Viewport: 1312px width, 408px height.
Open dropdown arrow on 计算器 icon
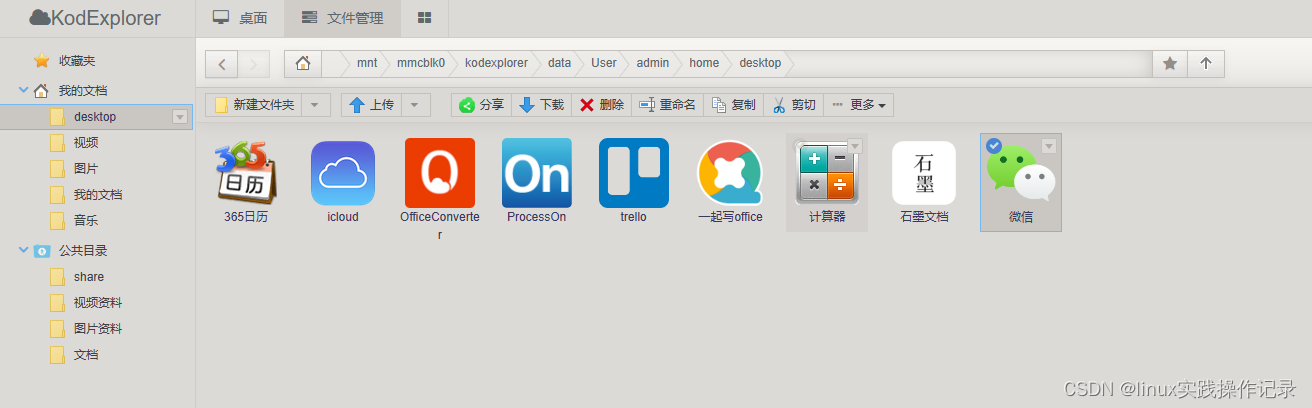(854, 146)
